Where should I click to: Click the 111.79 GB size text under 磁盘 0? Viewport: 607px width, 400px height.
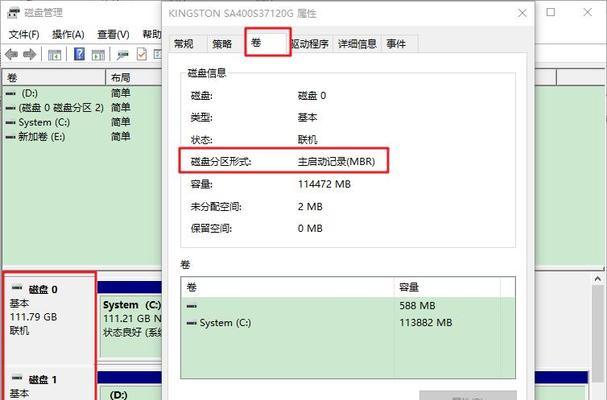pyautogui.click(x=33, y=317)
